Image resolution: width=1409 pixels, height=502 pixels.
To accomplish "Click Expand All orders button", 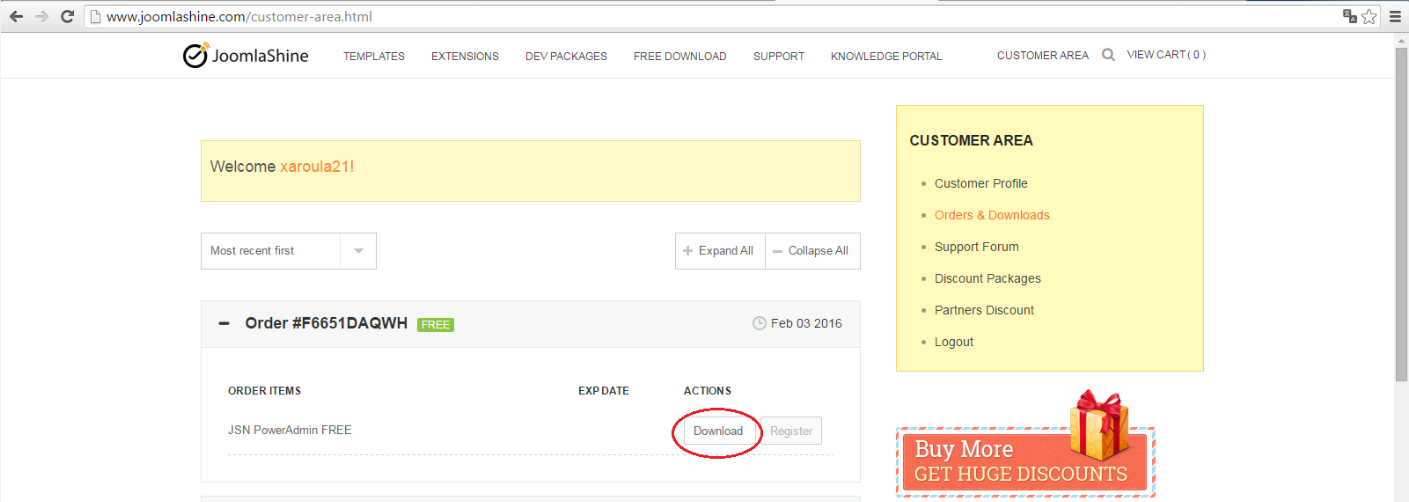I will point(720,251).
